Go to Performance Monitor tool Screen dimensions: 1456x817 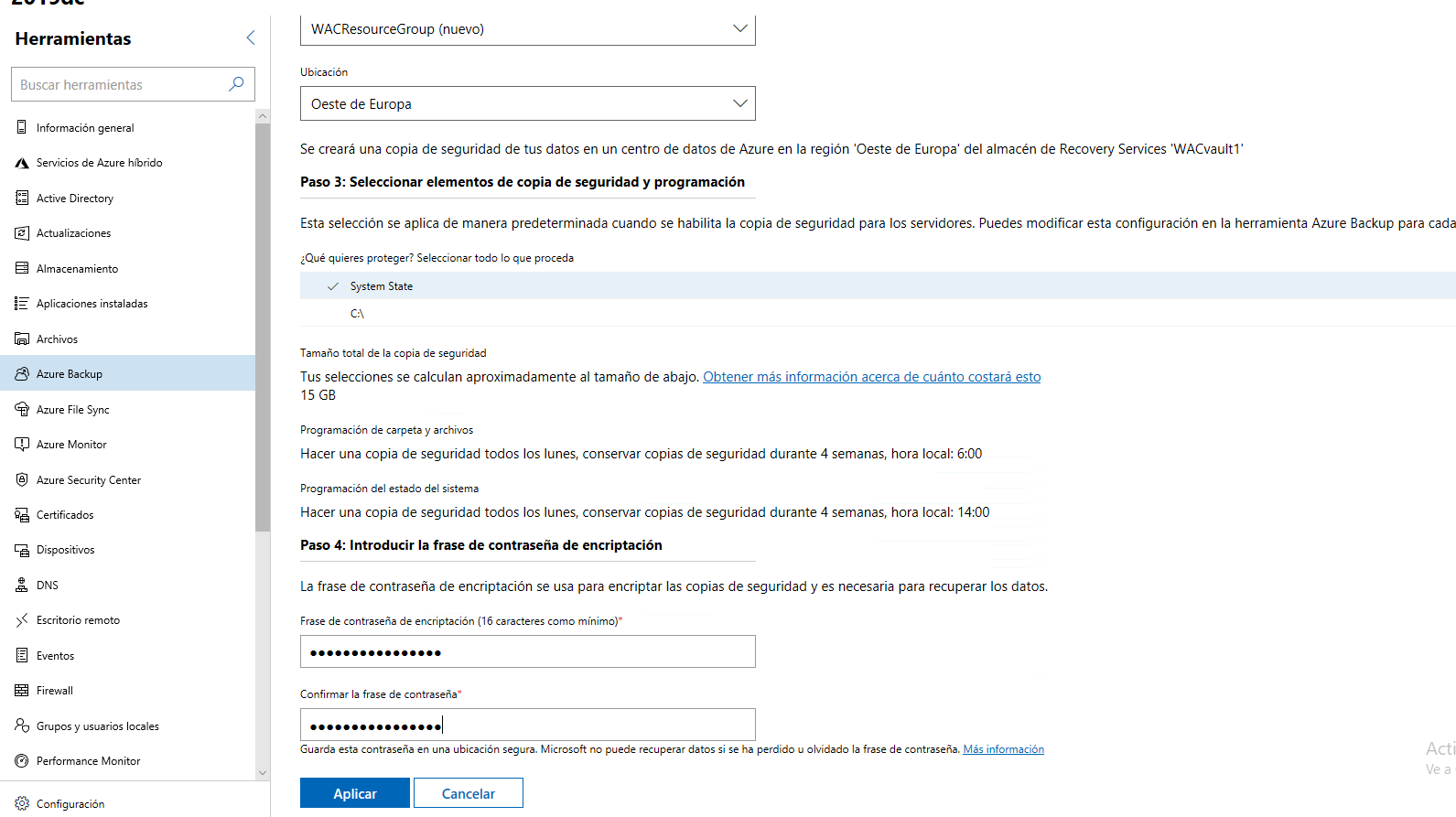[88, 761]
